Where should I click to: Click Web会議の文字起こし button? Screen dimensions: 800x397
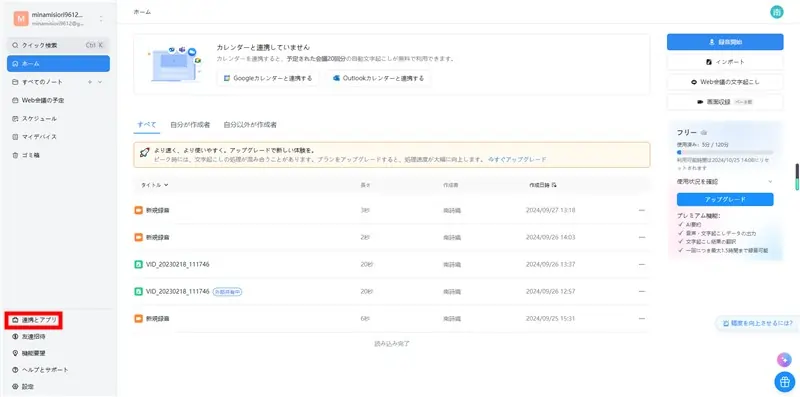pyautogui.click(x=724, y=82)
